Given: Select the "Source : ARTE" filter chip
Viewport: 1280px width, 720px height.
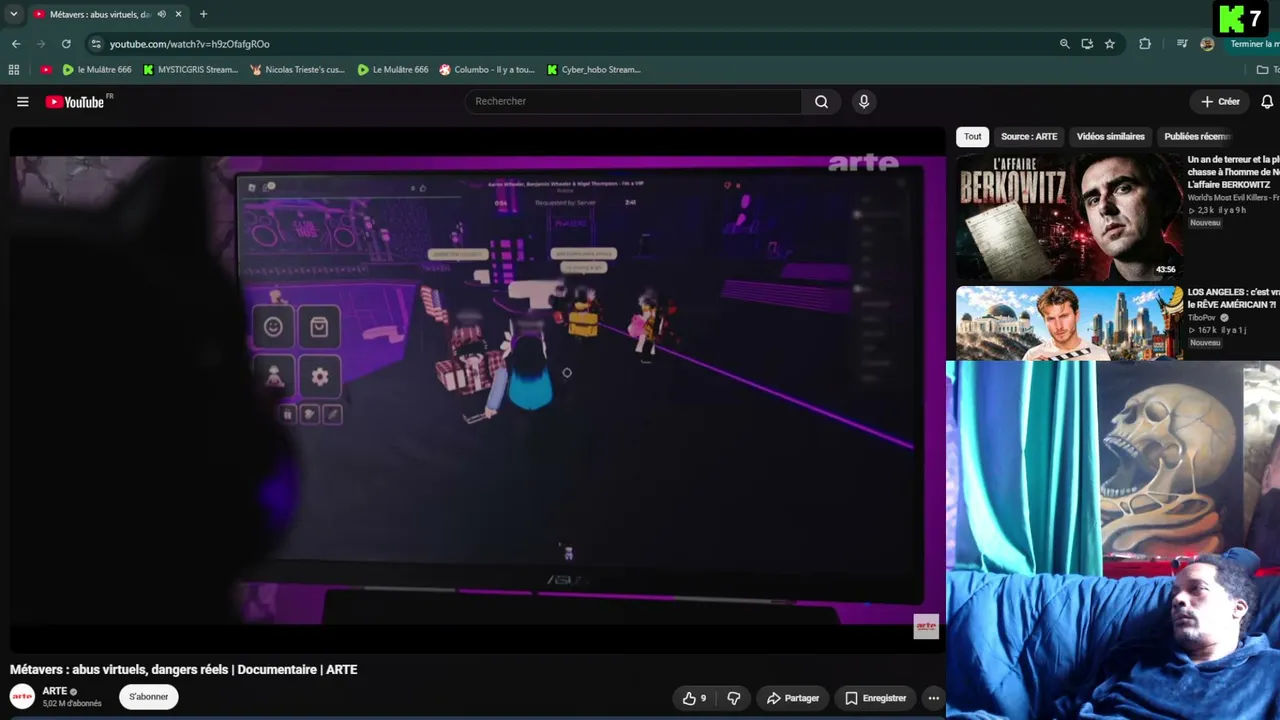Looking at the screenshot, I should [x=1029, y=136].
